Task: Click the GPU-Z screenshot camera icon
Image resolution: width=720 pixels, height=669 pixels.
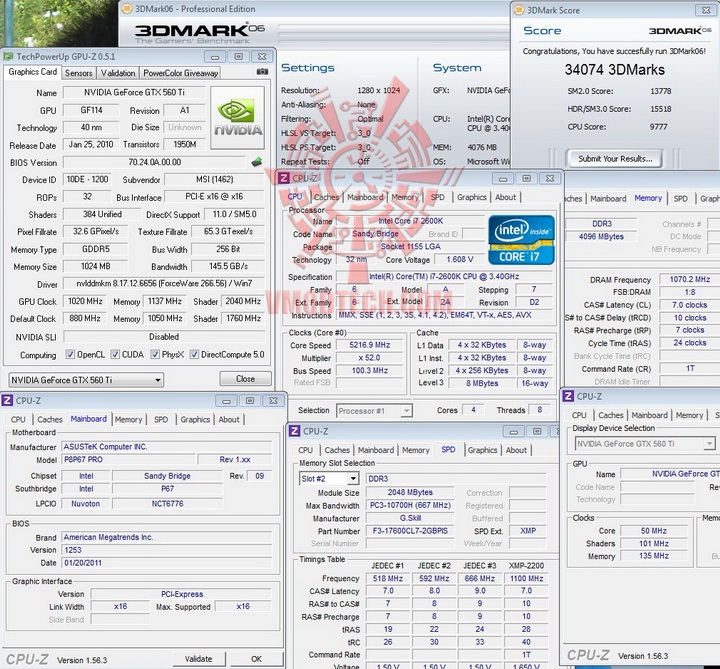Action: click(262, 72)
